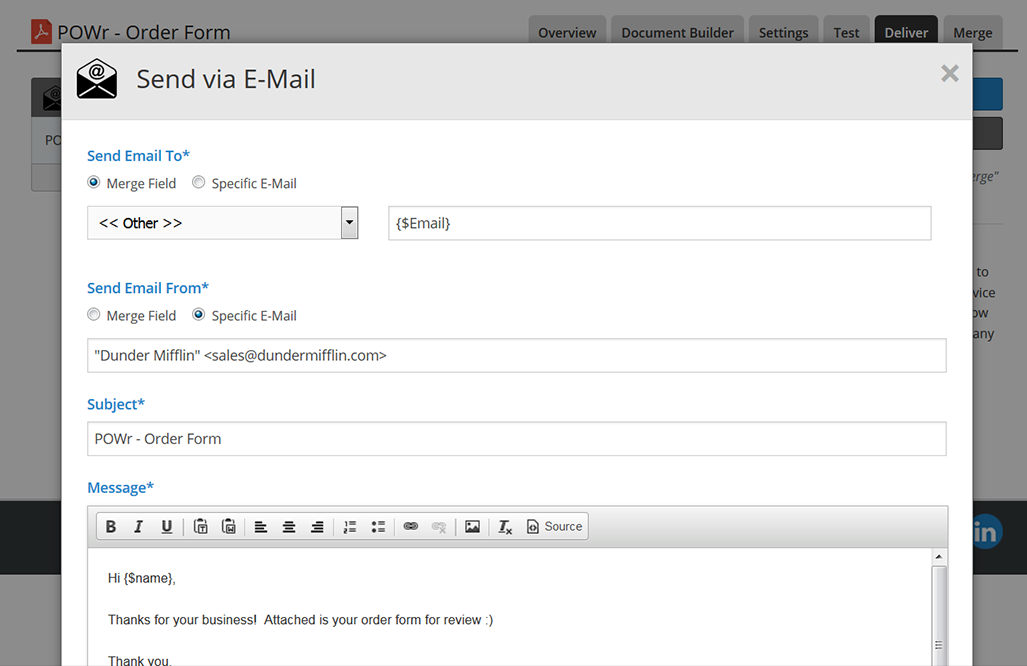
Task: Select Specific E-Mail under Send Email To
Action: tap(199, 183)
